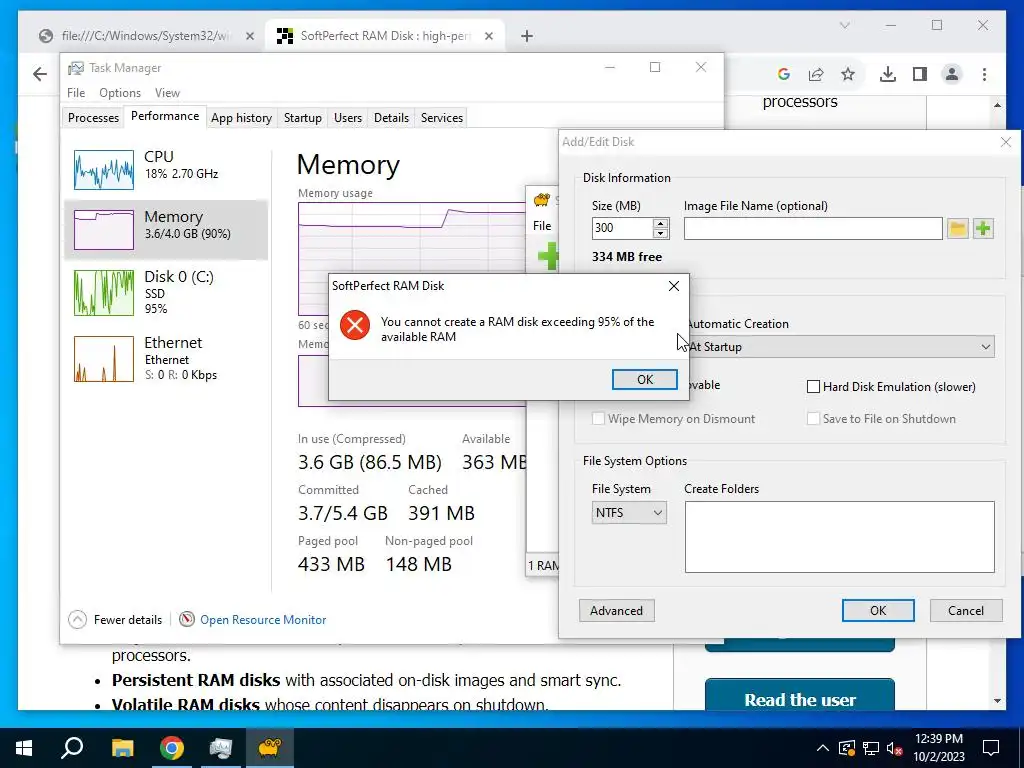Viewport: 1024px width, 768px height.
Task: Open Windows taskbar search
Action: (x=72, y=748)
